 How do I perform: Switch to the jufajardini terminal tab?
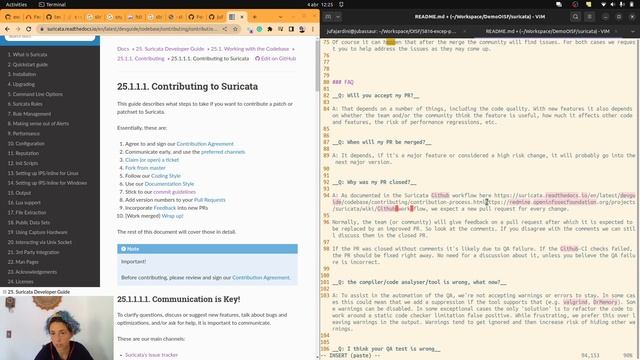pos(391,31)
